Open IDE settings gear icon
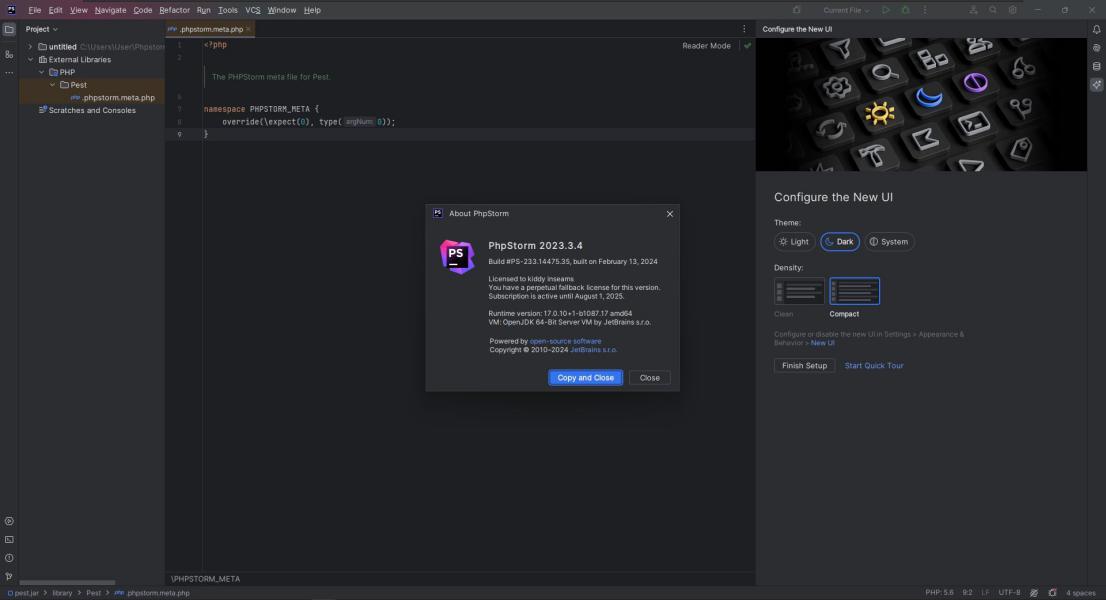Viewport: 1106px width, 600px height. (1013, 10)
